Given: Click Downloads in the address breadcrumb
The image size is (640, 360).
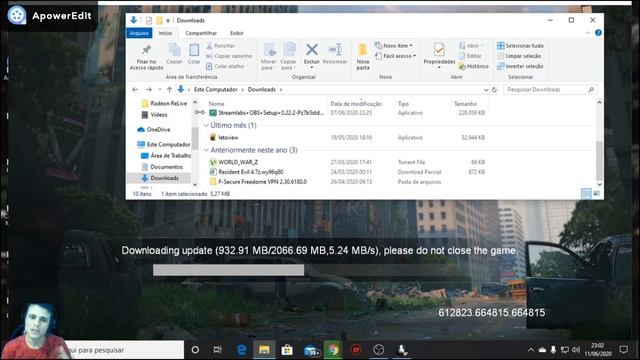Looking at the screenshot, I should pyautogui.click(x=262, y=89).
